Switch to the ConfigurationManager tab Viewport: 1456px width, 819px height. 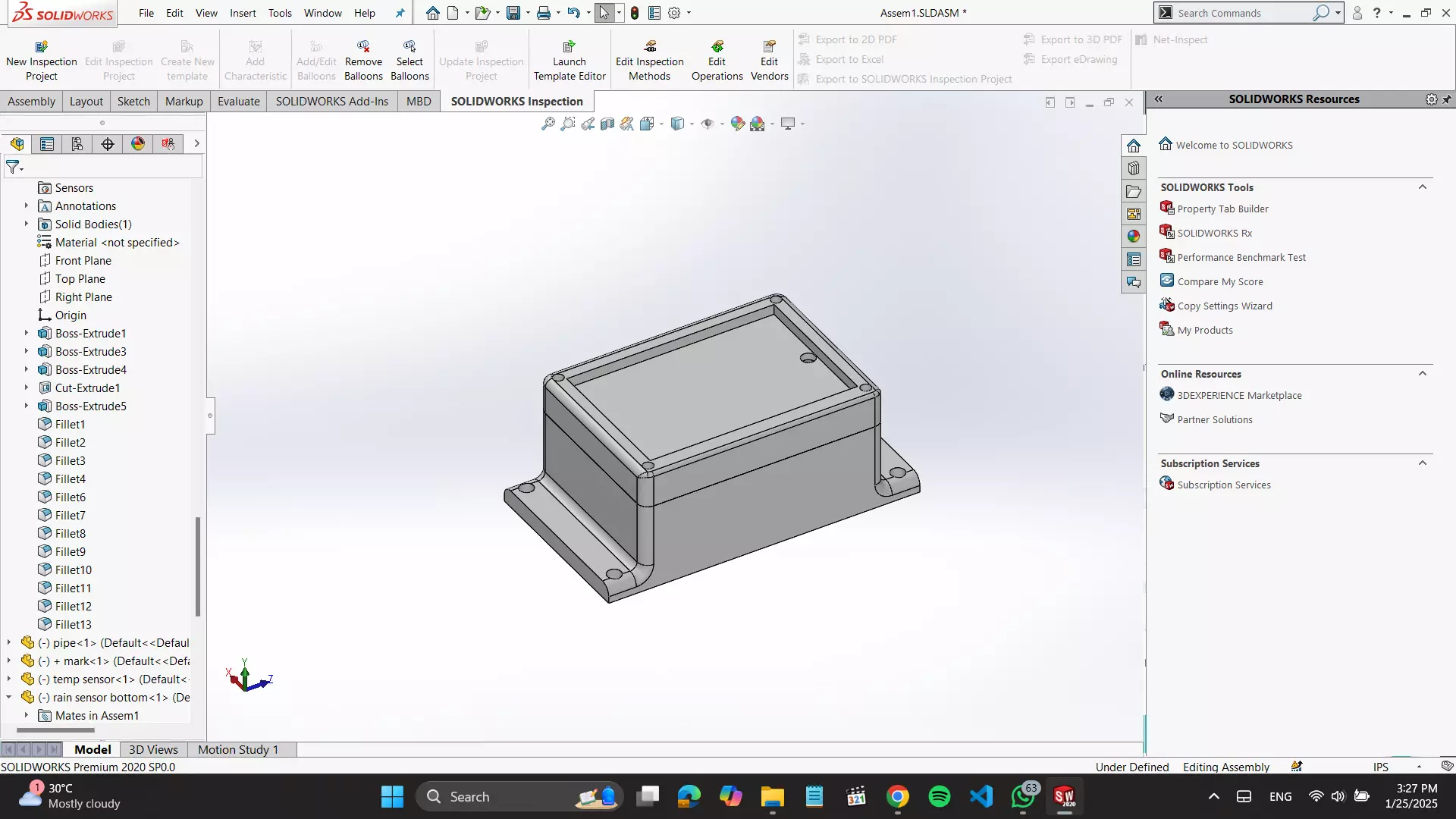coord(77,144)
